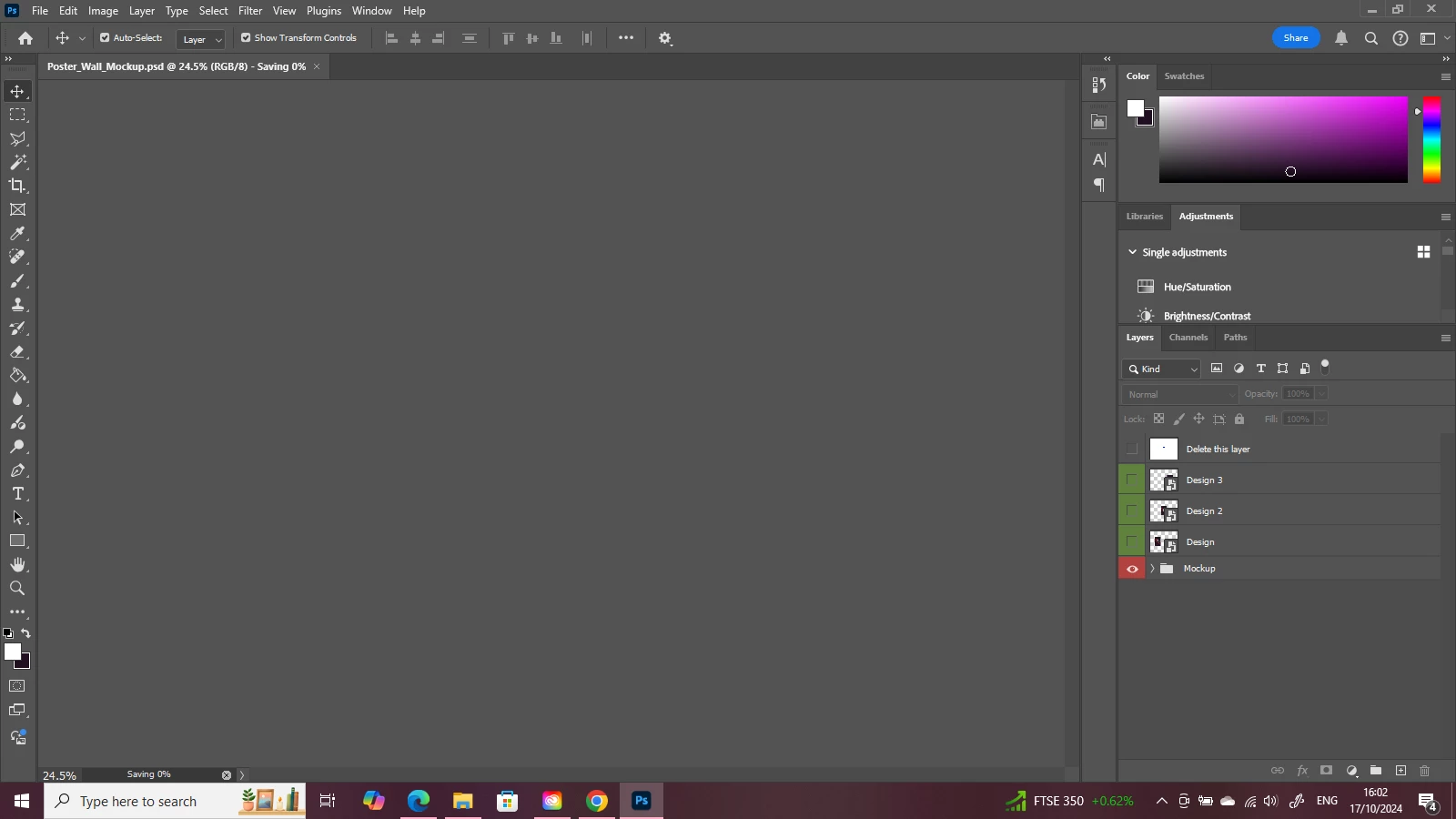1456x819 pixels.
Task: Open the Opacity value dropdown
Action: [x=1321, y=394]
